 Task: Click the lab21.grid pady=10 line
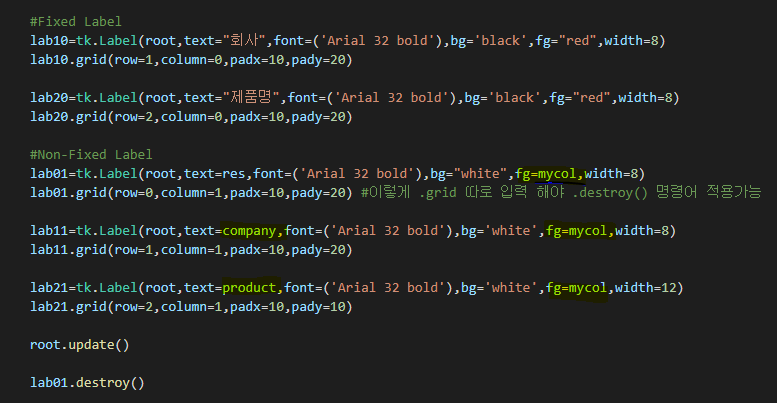[x=191, y=307]
